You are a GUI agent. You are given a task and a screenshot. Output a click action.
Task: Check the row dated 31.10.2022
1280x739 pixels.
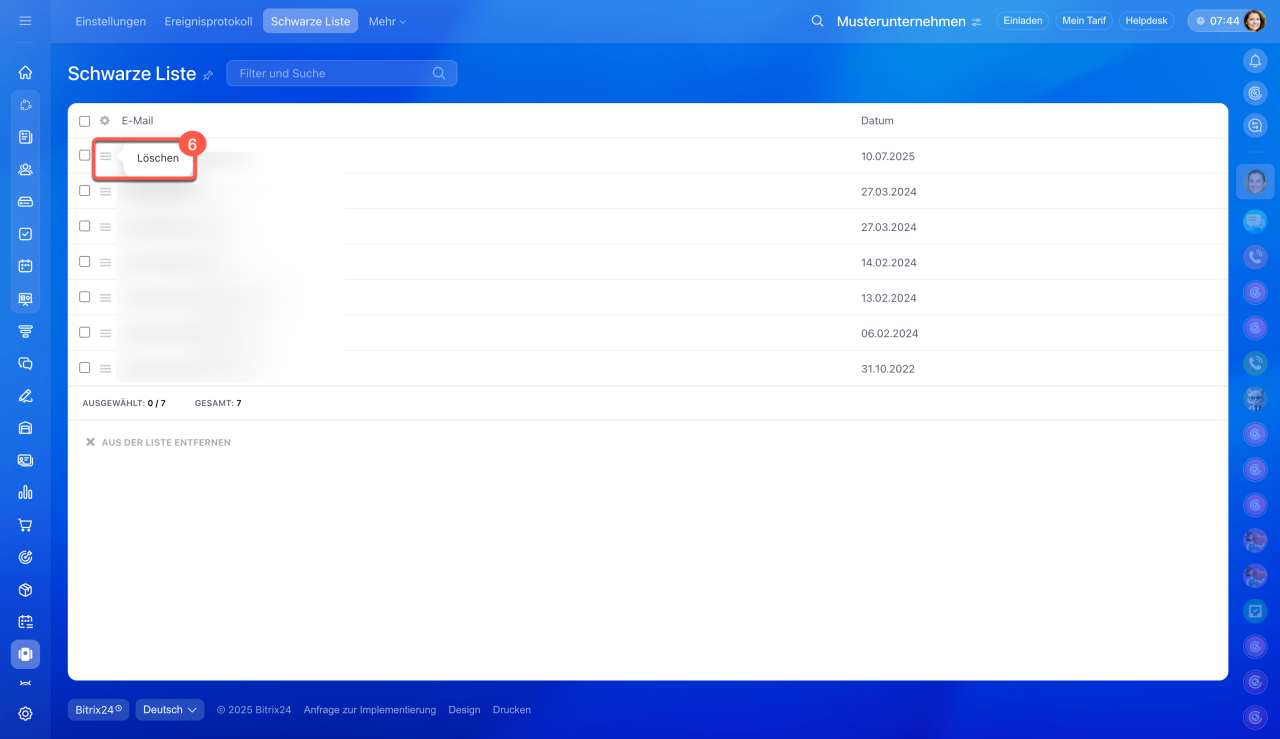84,368
